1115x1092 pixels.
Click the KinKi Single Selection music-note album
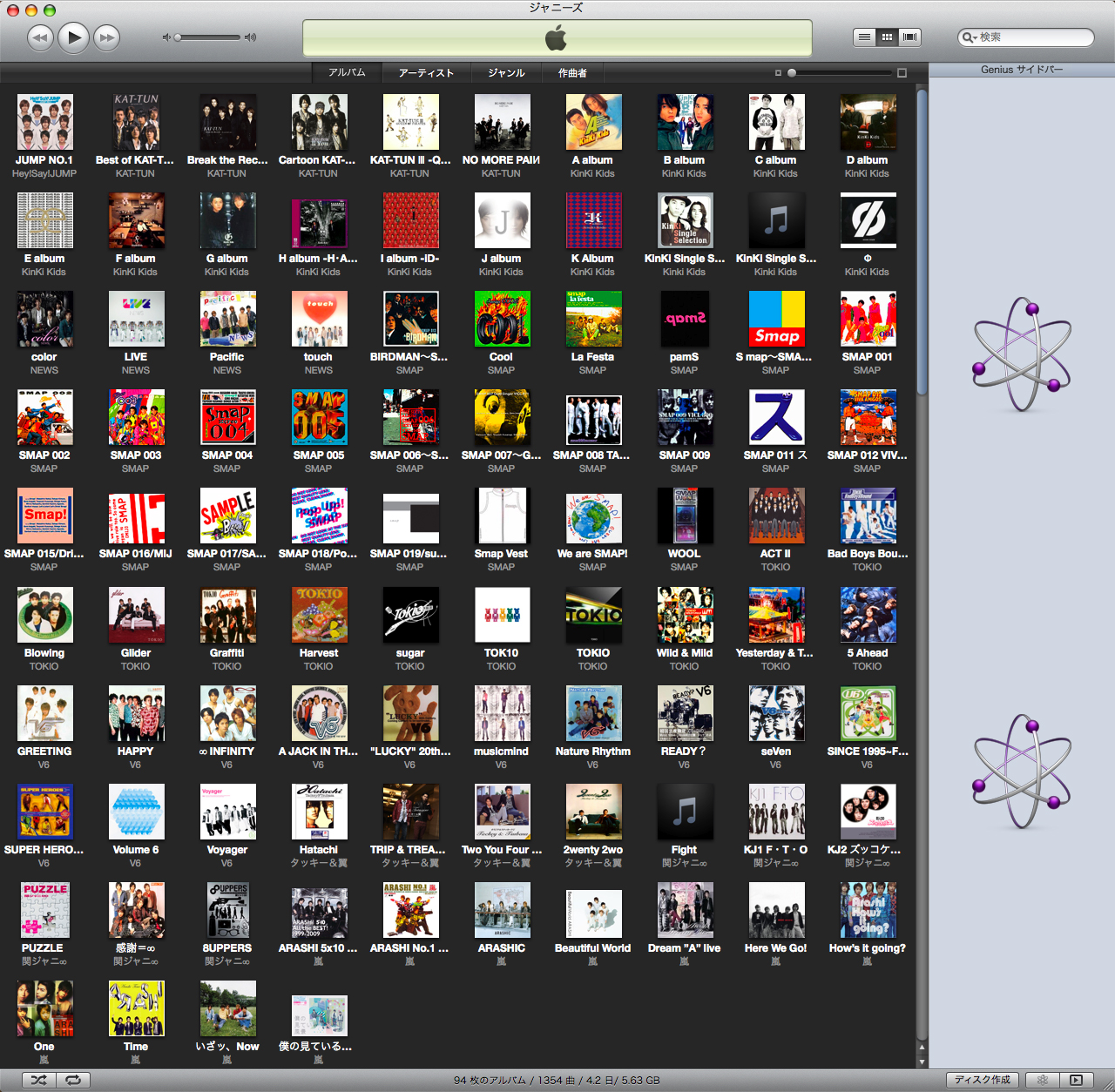tap(776, 220)
